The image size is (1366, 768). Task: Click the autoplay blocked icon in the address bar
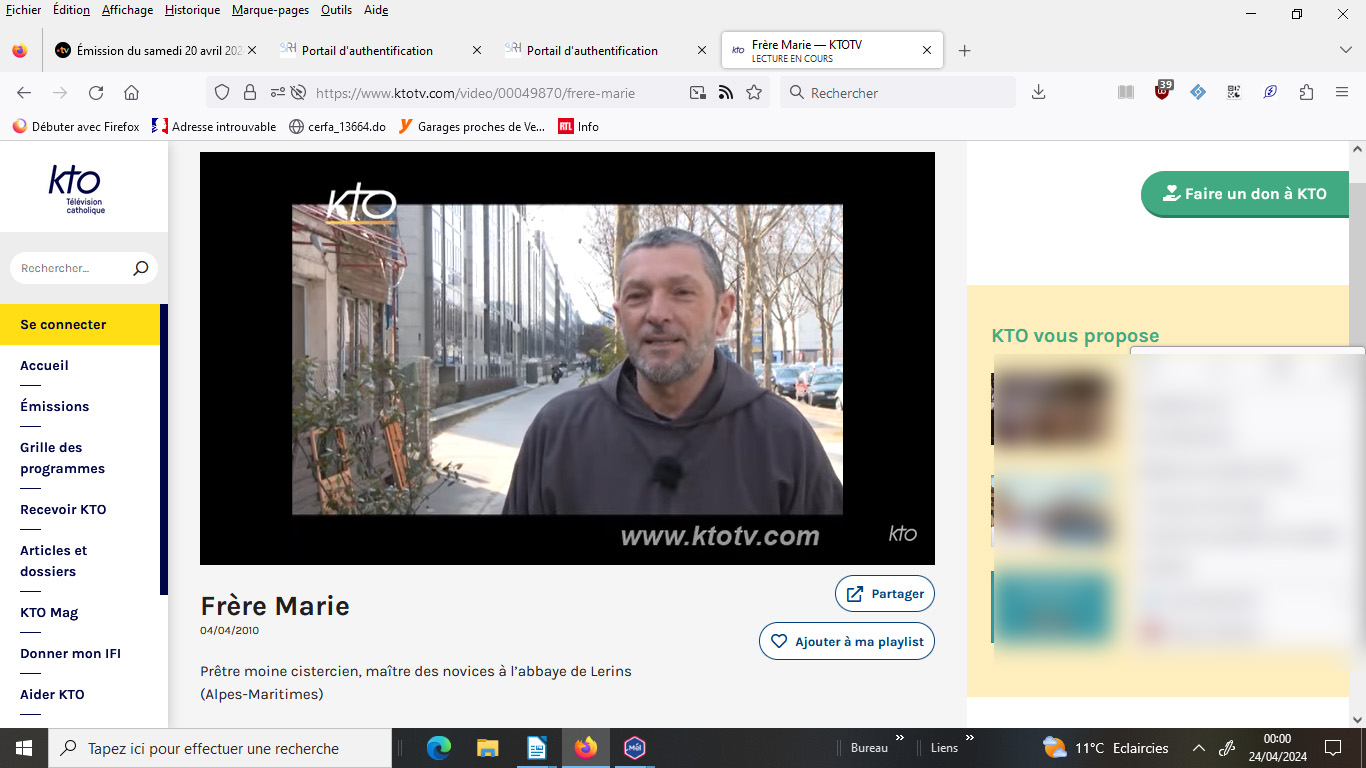298,92
